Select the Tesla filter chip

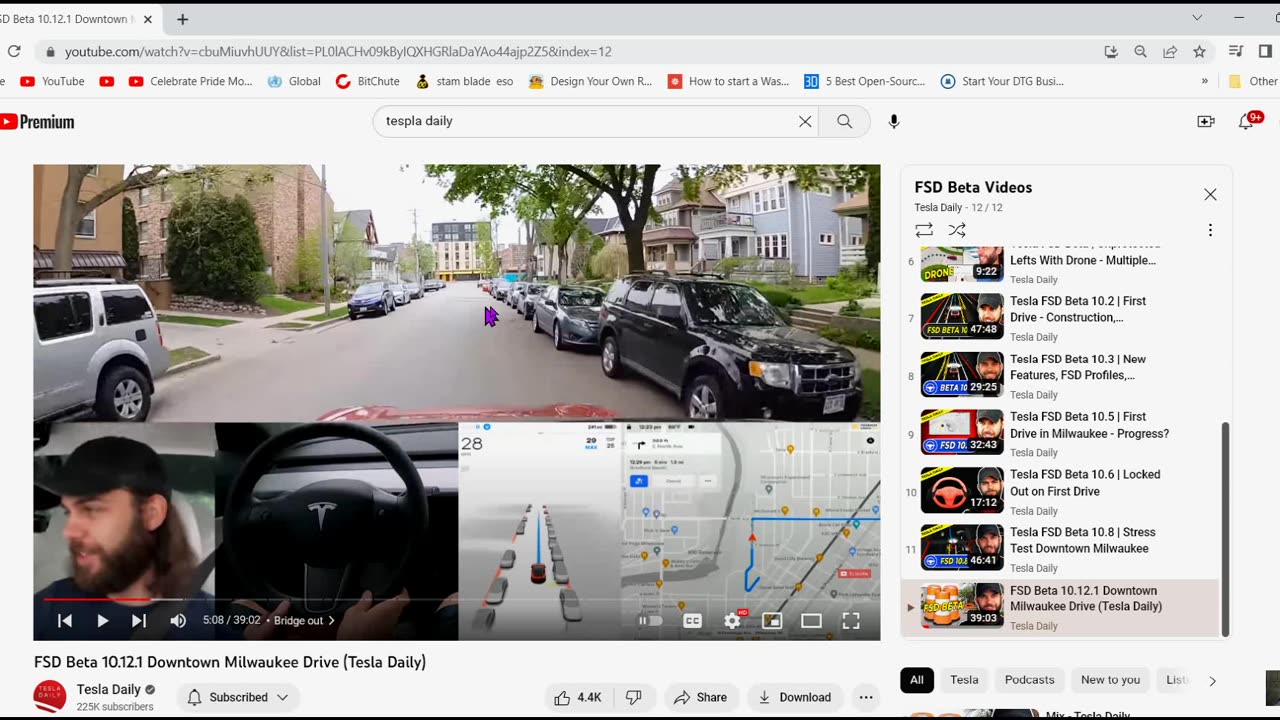click(964, 680)
